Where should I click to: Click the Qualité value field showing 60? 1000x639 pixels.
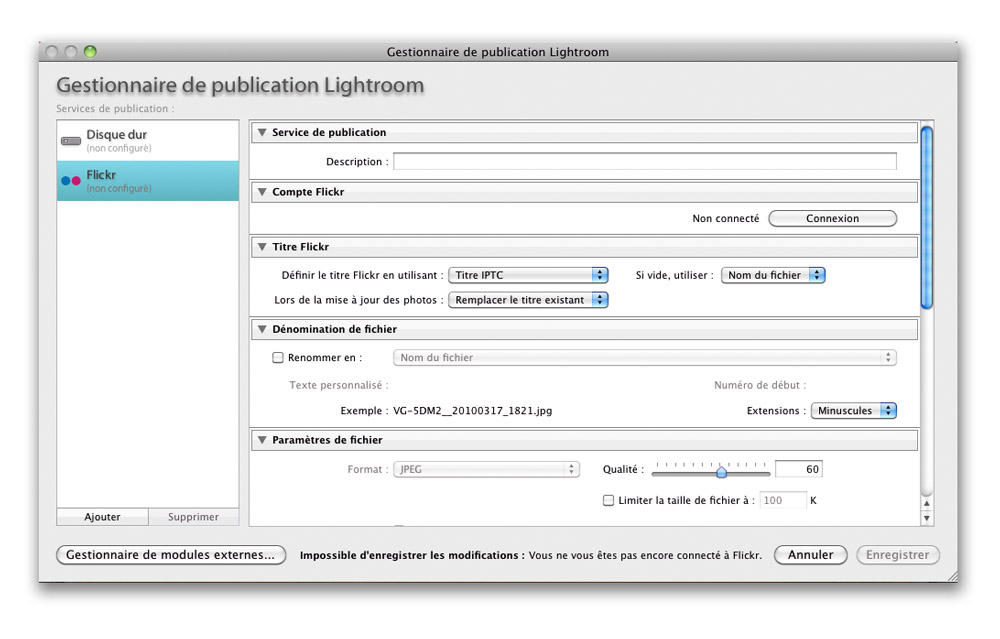[x=798, y=469]
